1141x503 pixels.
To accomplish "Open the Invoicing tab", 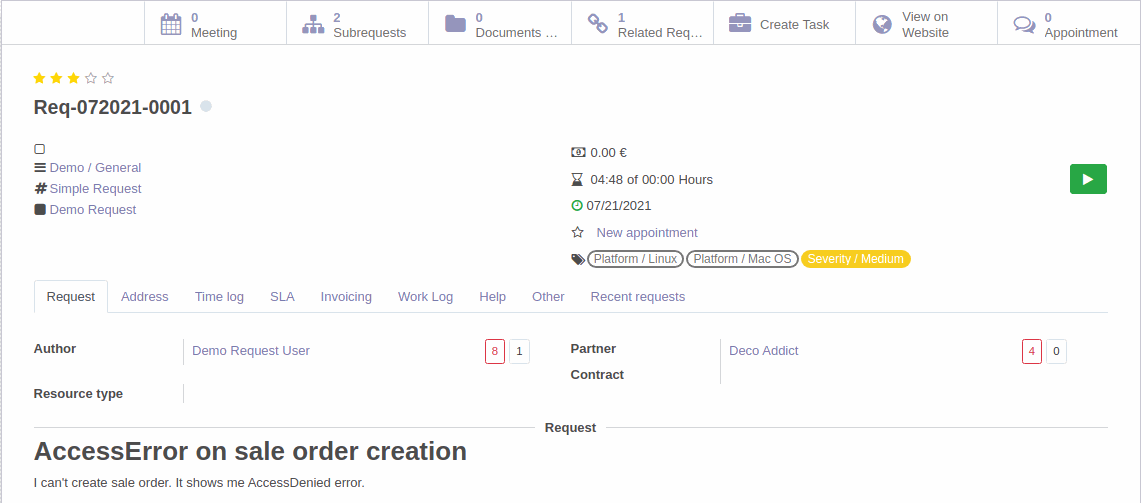I will point(346,297).
